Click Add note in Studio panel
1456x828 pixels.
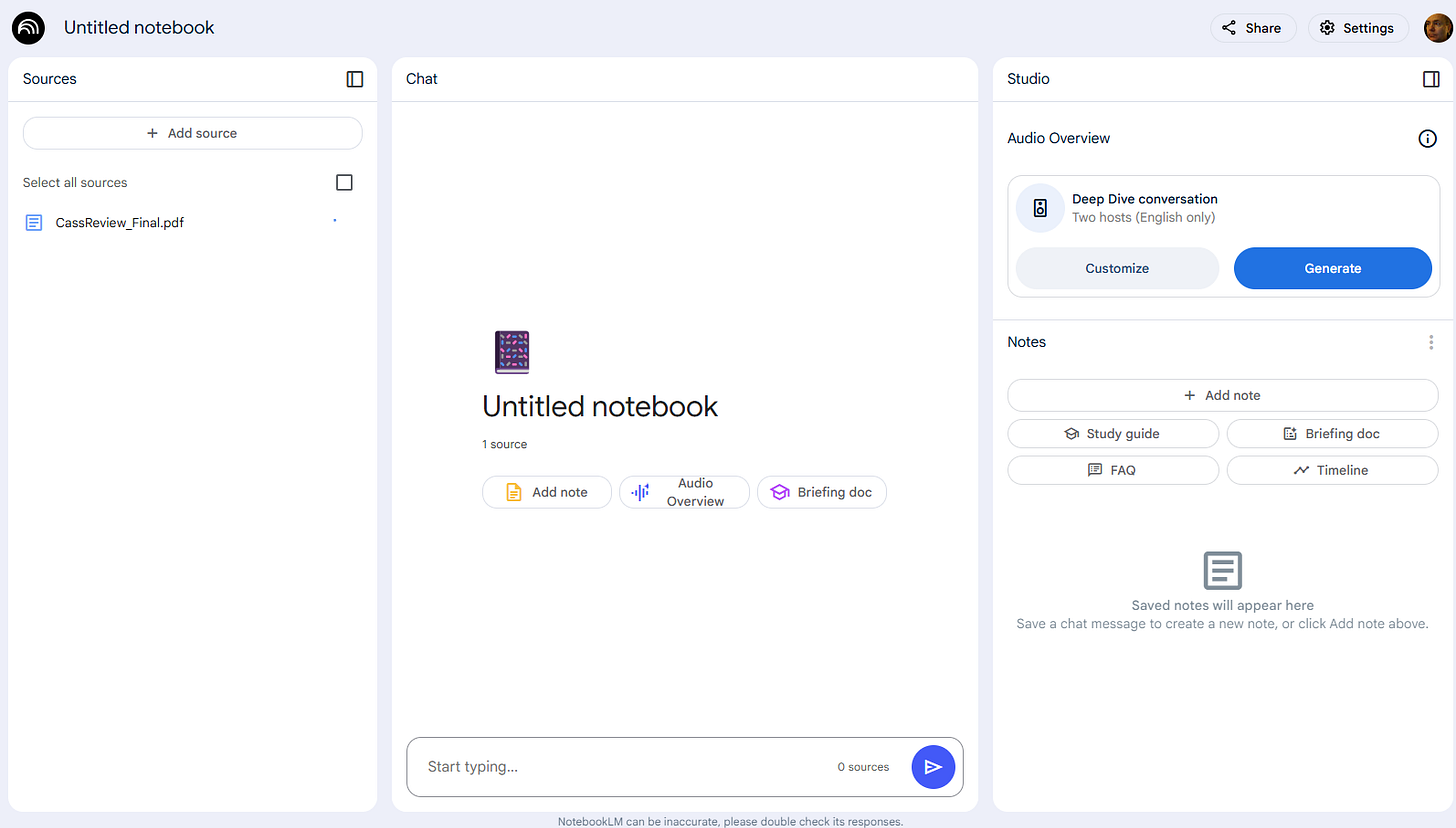(1222, 395)
